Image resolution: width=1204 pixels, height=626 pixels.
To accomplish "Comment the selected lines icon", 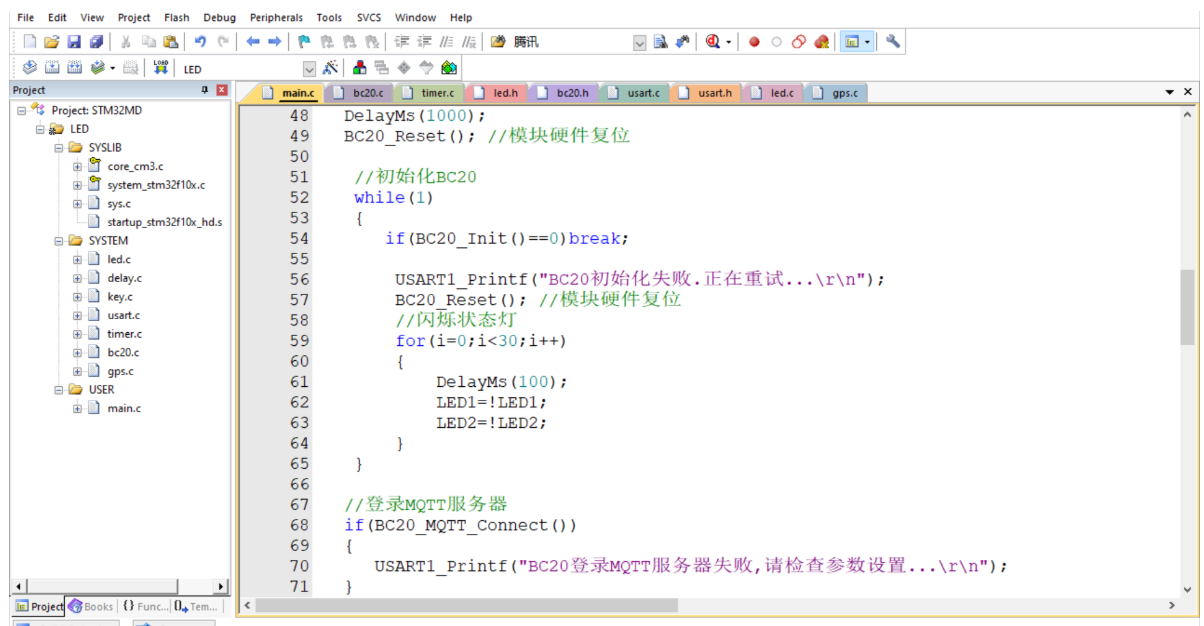I will [x=446, y=42].
